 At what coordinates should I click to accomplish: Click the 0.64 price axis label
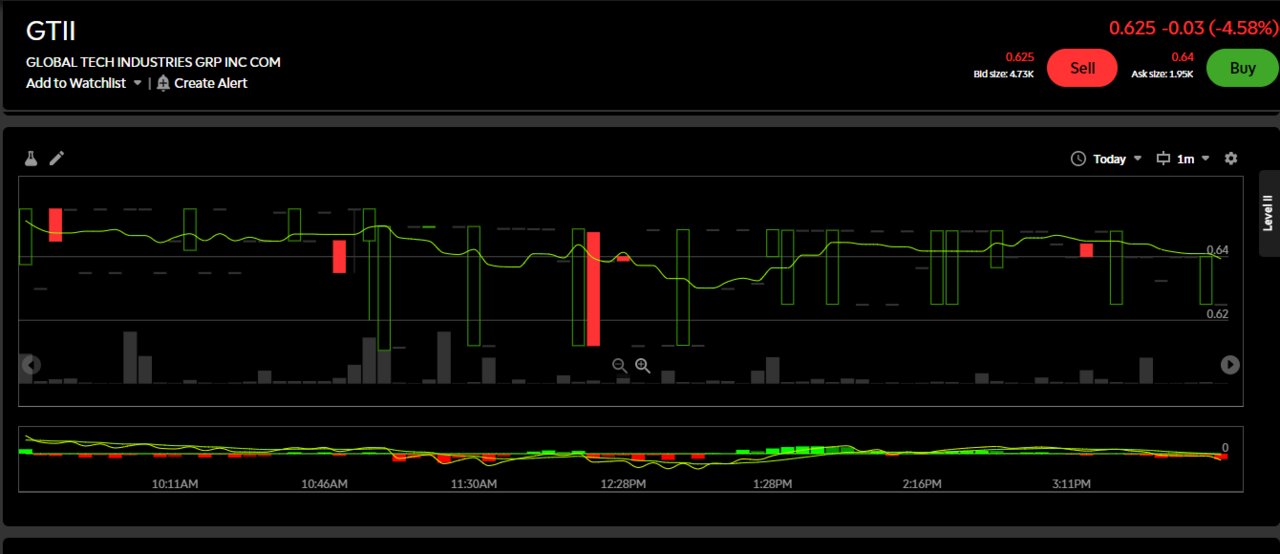[1217, 250]
